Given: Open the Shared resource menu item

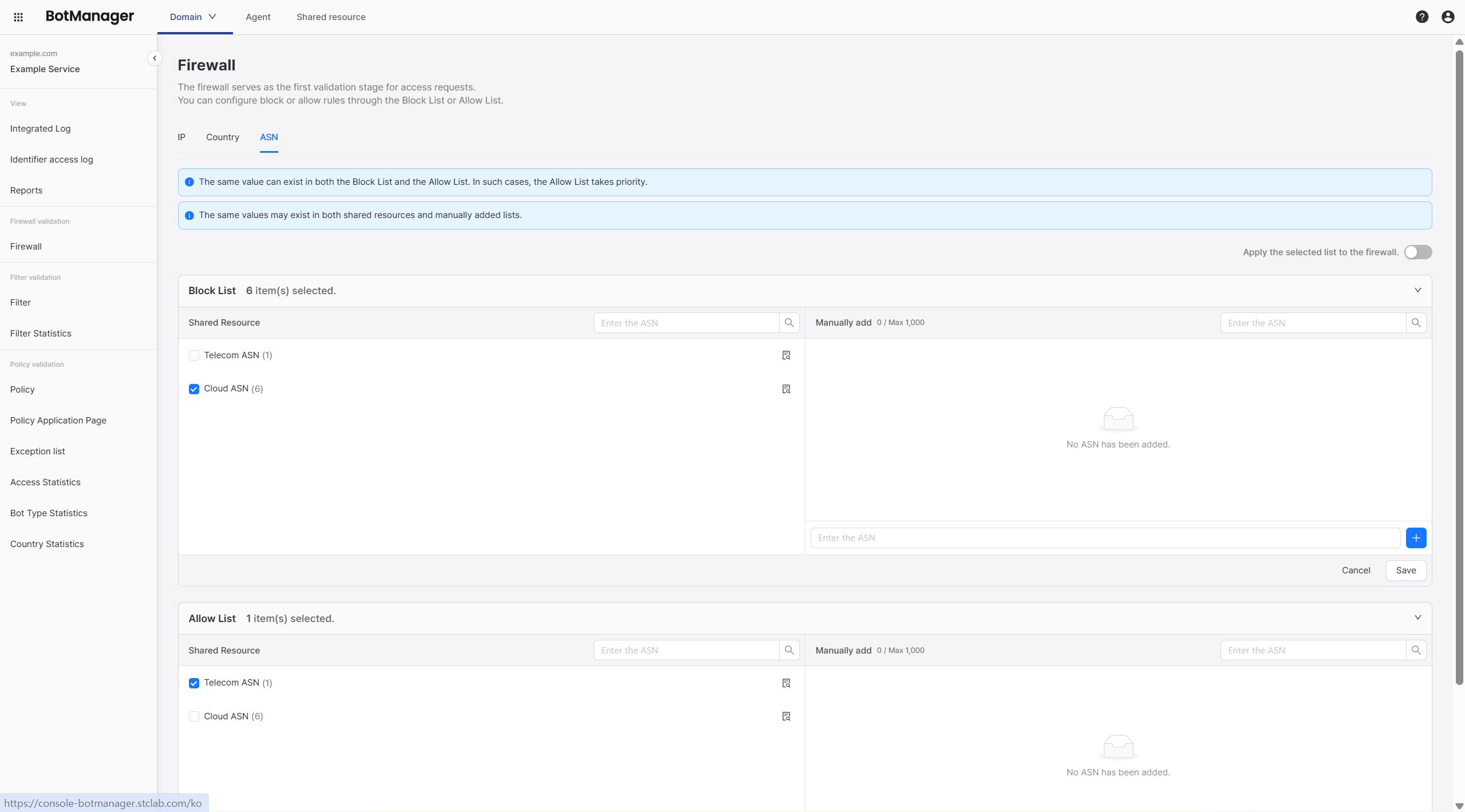Looking at the screenshot, I should [331, 17].
